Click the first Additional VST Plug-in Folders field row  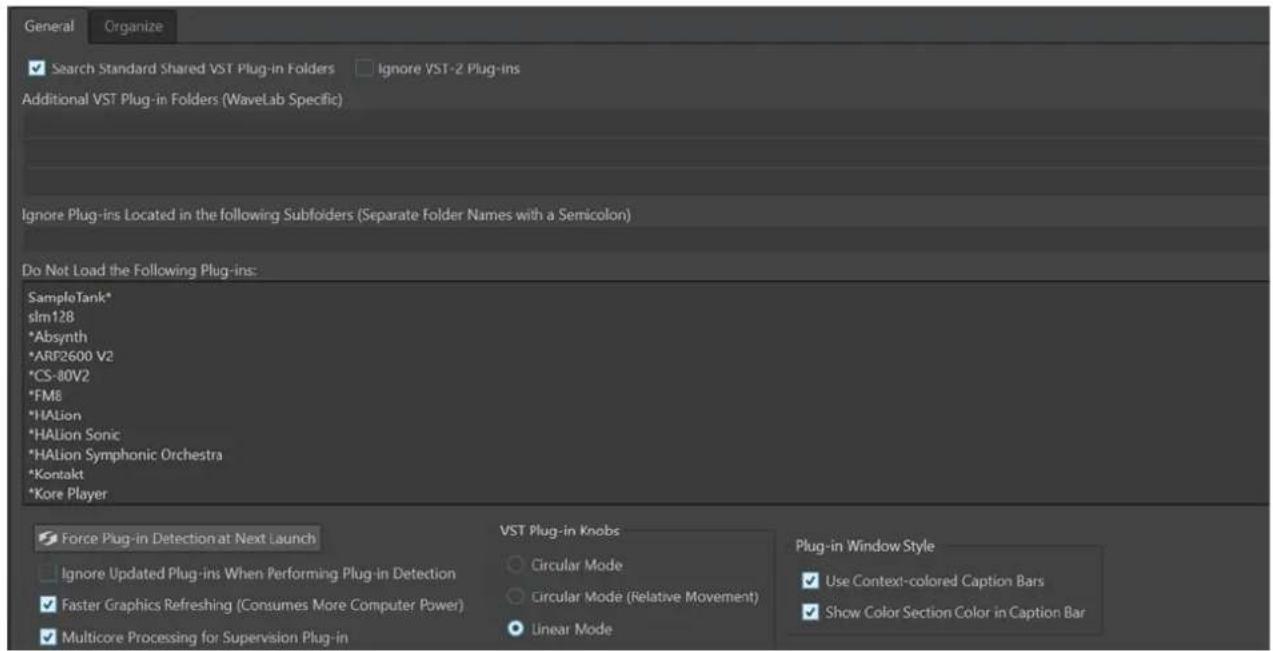(x=645, y=124)
